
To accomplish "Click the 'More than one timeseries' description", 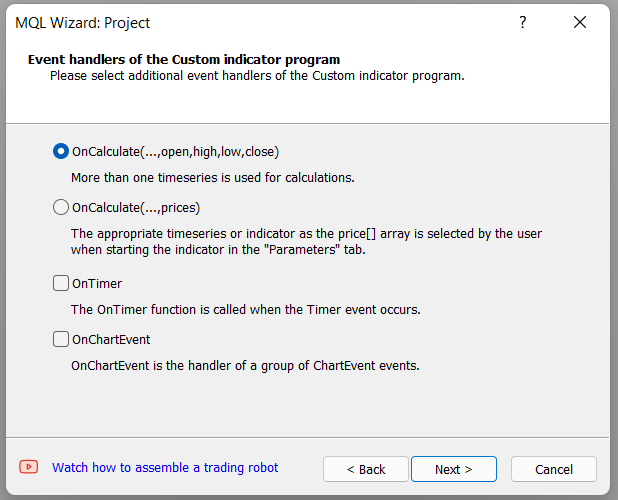I will pyautogui.click(x=213, y=178).
